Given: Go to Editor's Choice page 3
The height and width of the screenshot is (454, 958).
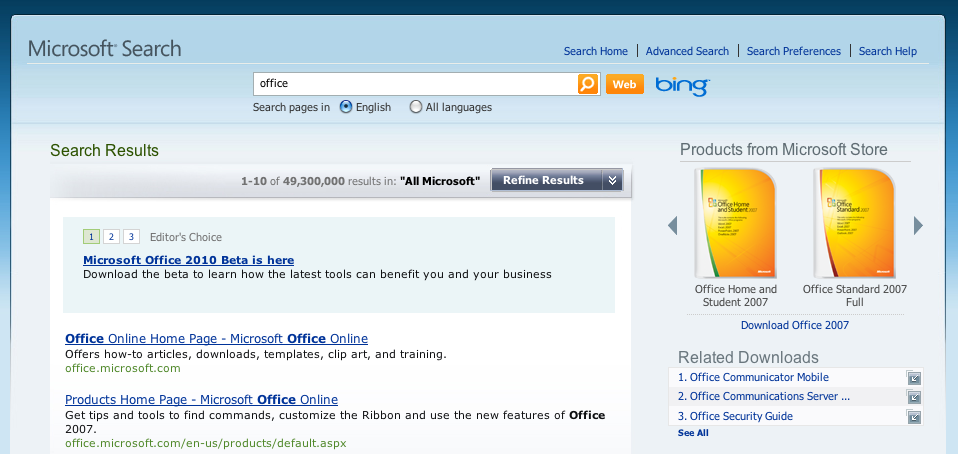Looking at the screenshot, I should (131, 237).
